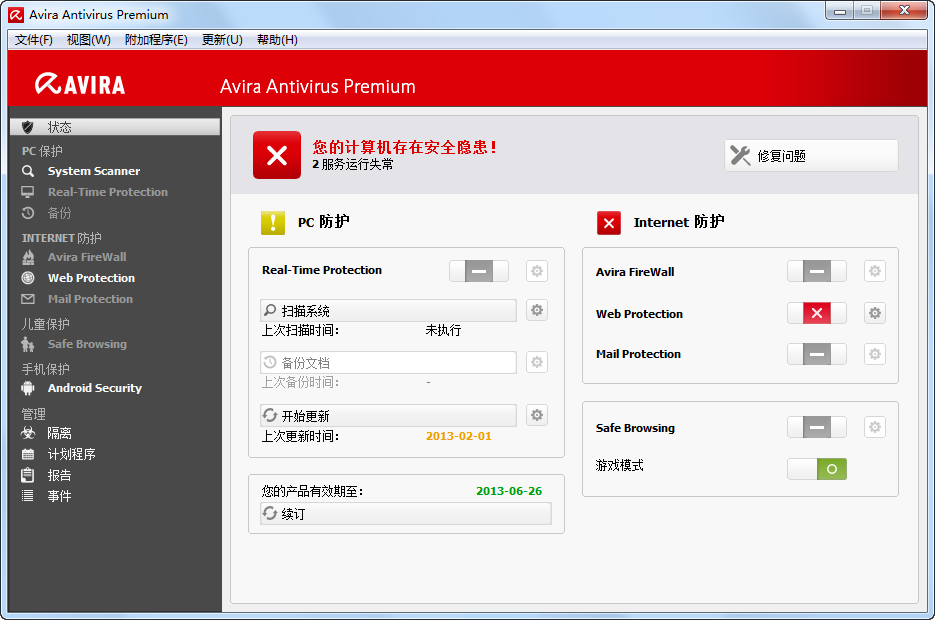Click the Web Protection globe icon

(27, 278)
